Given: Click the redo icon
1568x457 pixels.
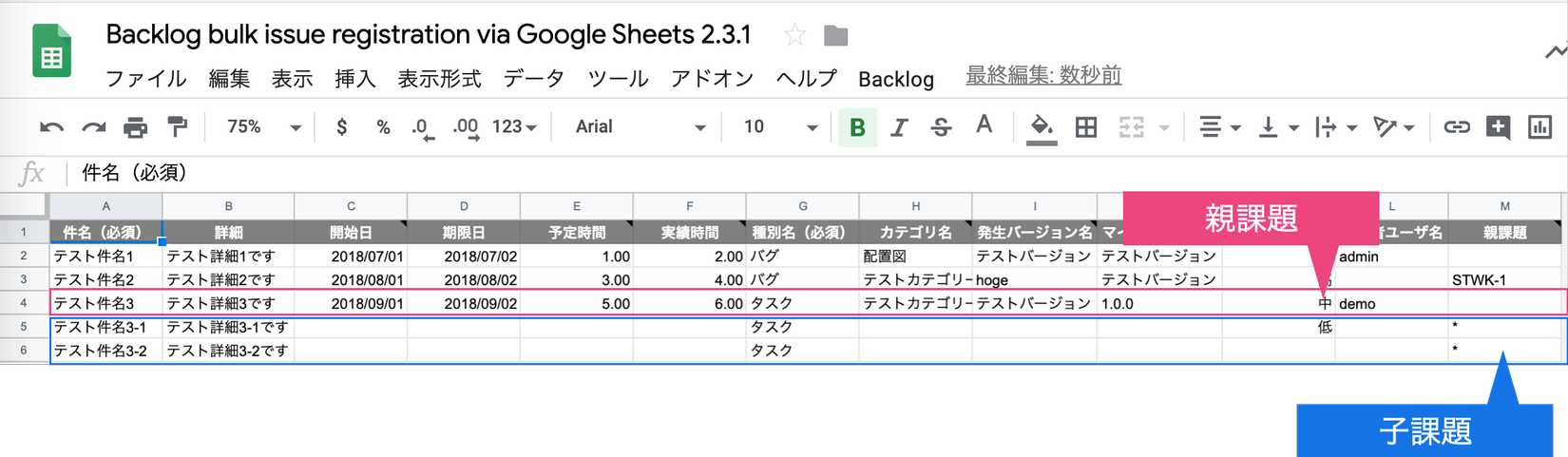Looking at the screenshot, I should coord(93,127).
